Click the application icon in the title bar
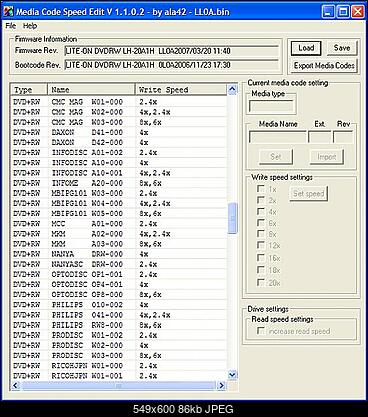The image size is (368, 417). click(8, 12)
